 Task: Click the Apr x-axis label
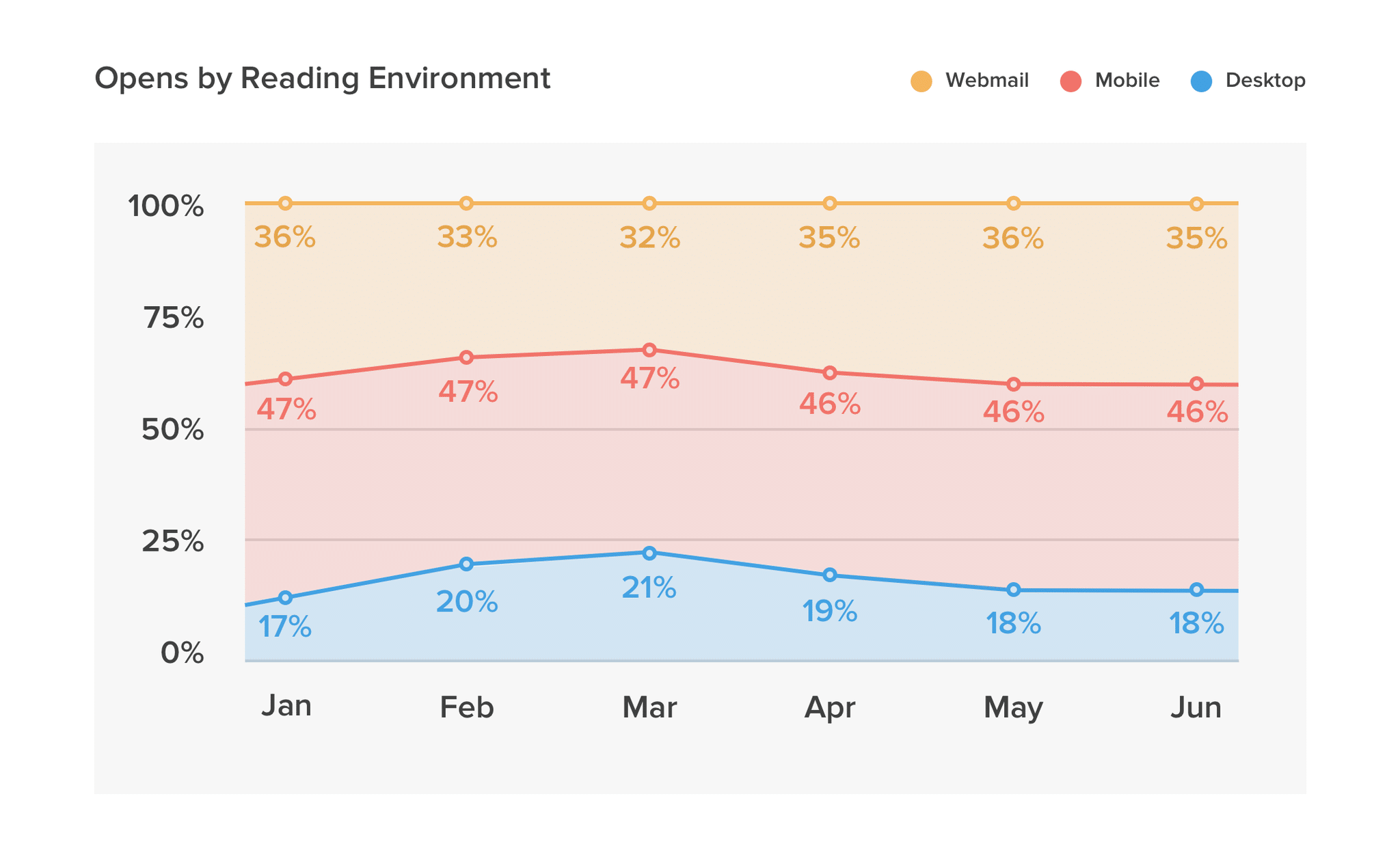829,708
